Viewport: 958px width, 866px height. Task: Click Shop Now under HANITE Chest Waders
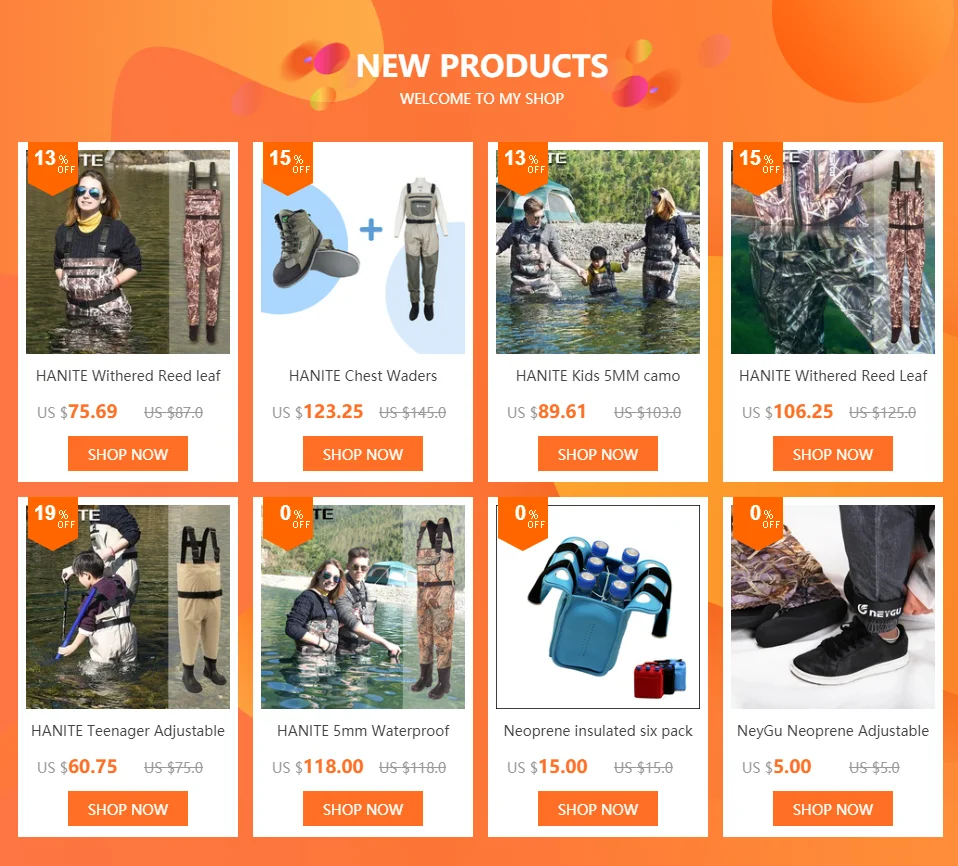click(363, 453)
